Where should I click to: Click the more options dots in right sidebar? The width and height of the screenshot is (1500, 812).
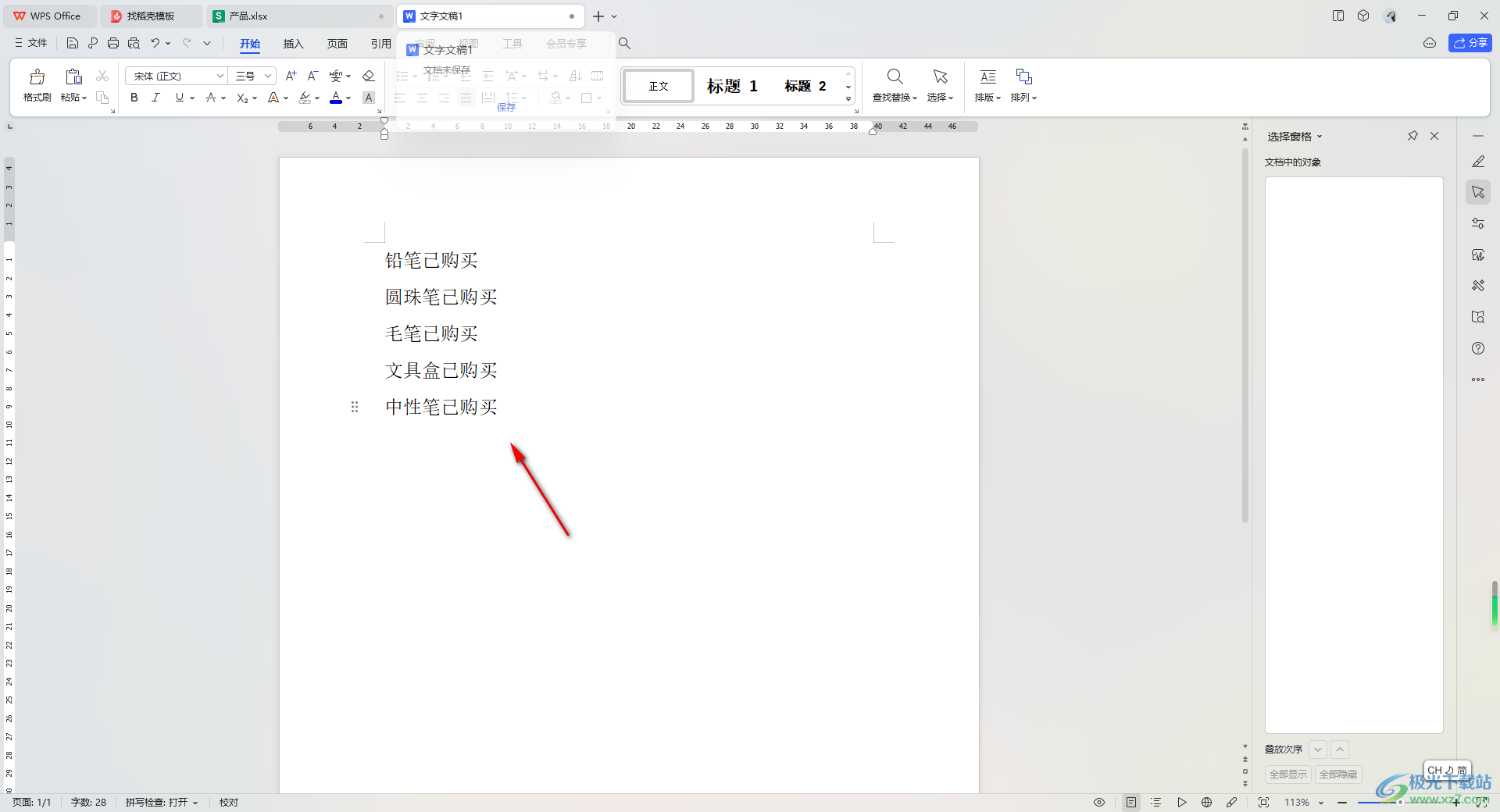[x=1478, y=379]
